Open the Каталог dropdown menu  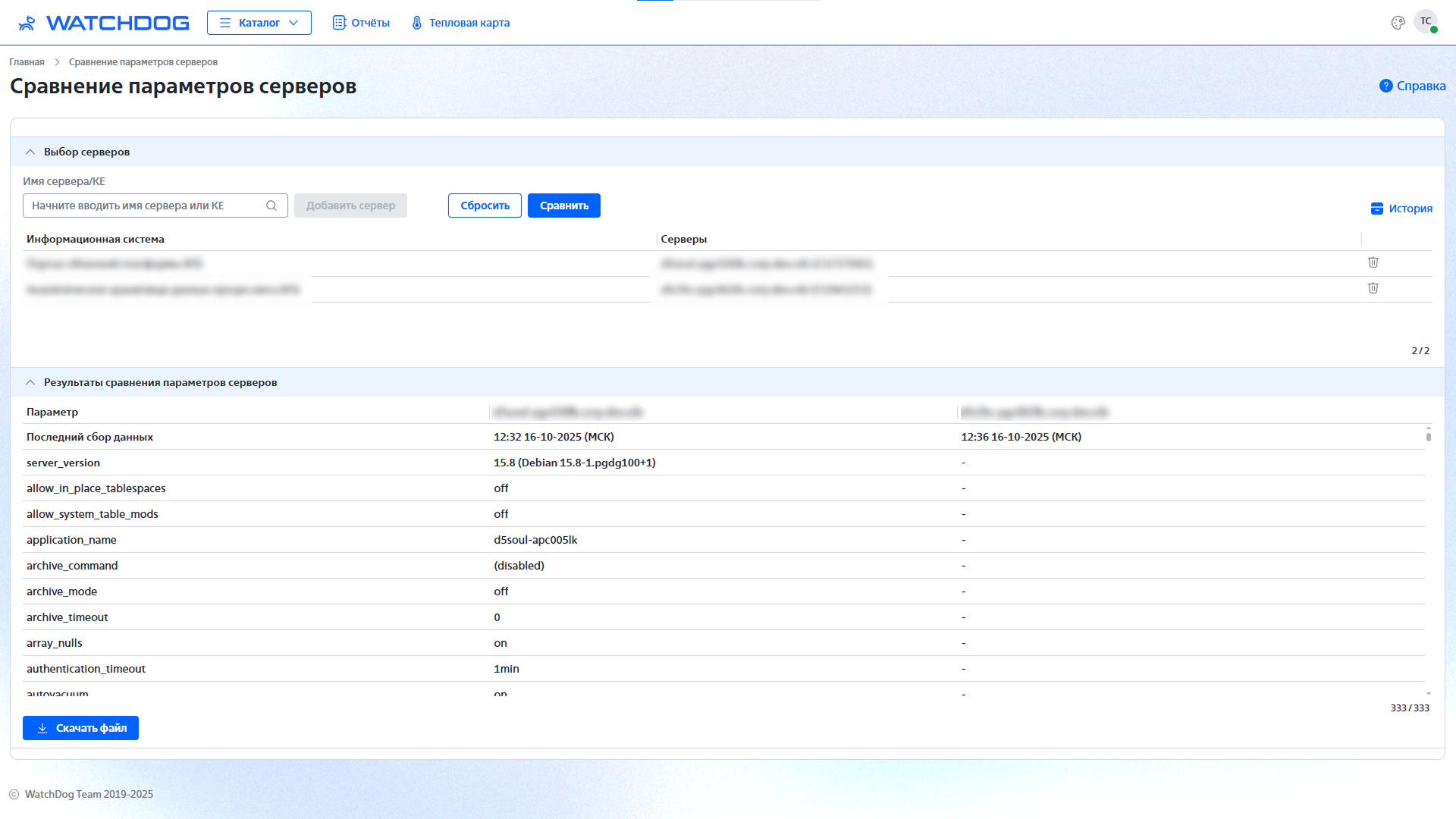click(259, 23)
